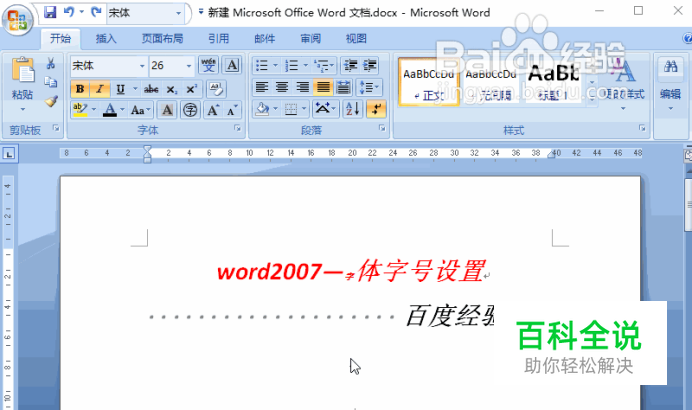This screenshot has width=692, height=410.
Task: Apply distributed alignment
Action: (x=343, y=87)
